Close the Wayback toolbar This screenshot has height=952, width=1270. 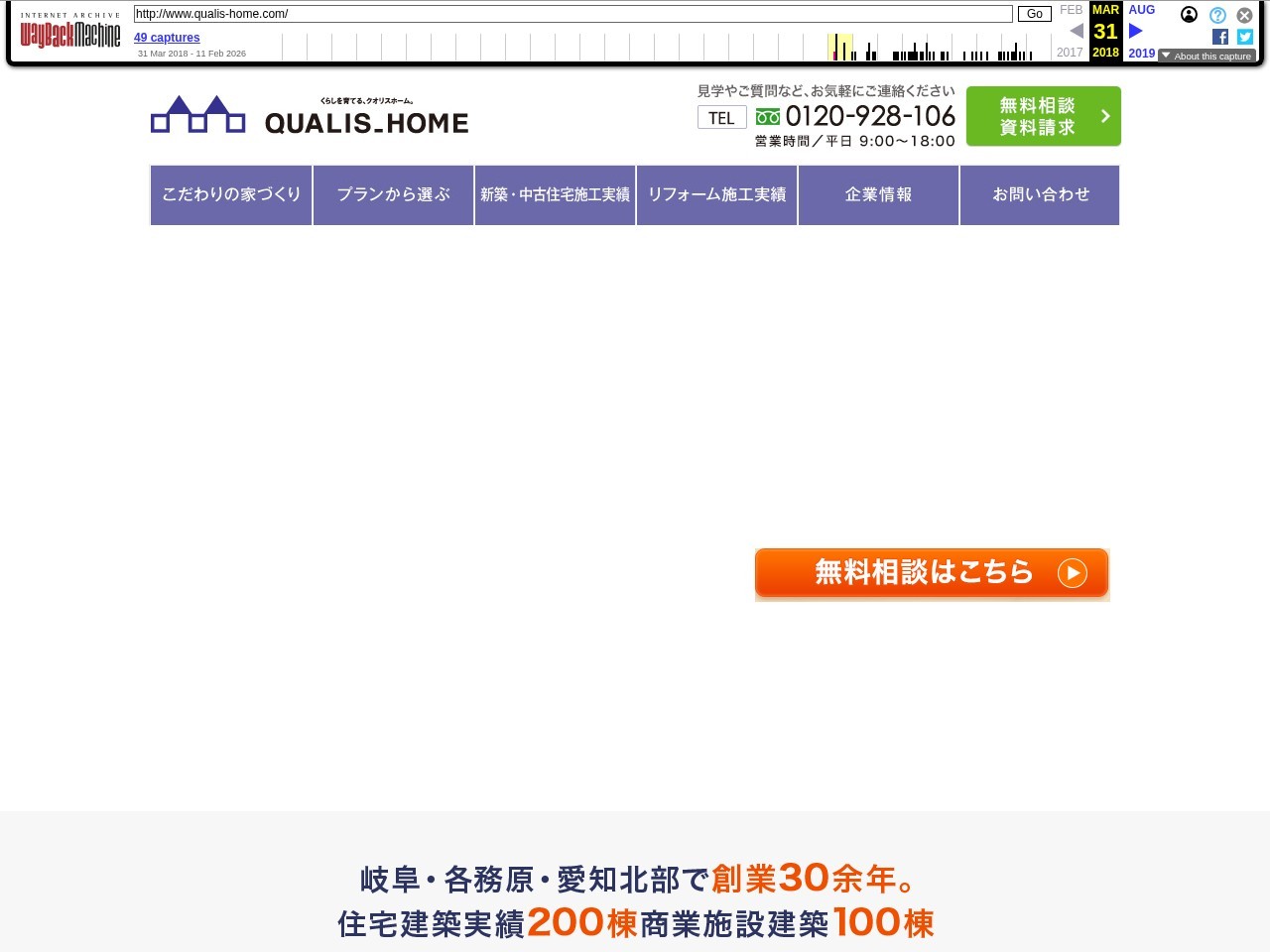(1244, 15)
